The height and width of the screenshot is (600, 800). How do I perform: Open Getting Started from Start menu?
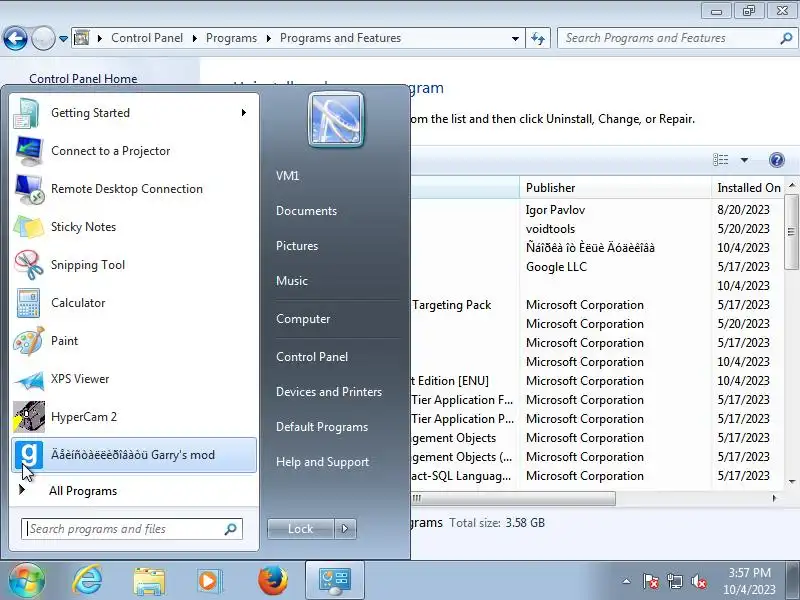click(x=134, y=113)
